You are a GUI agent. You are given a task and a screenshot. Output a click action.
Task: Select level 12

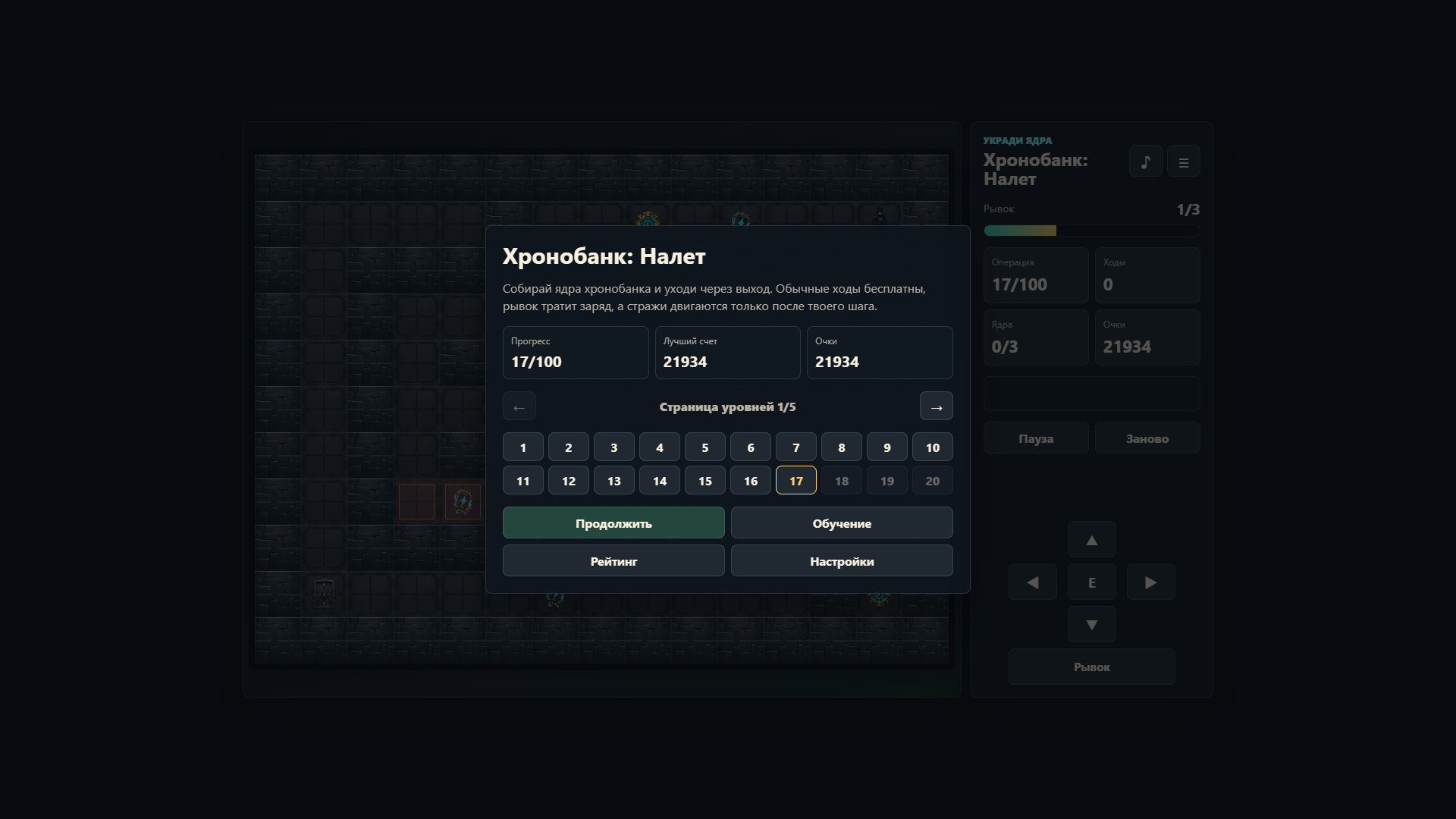click(568, 481)
